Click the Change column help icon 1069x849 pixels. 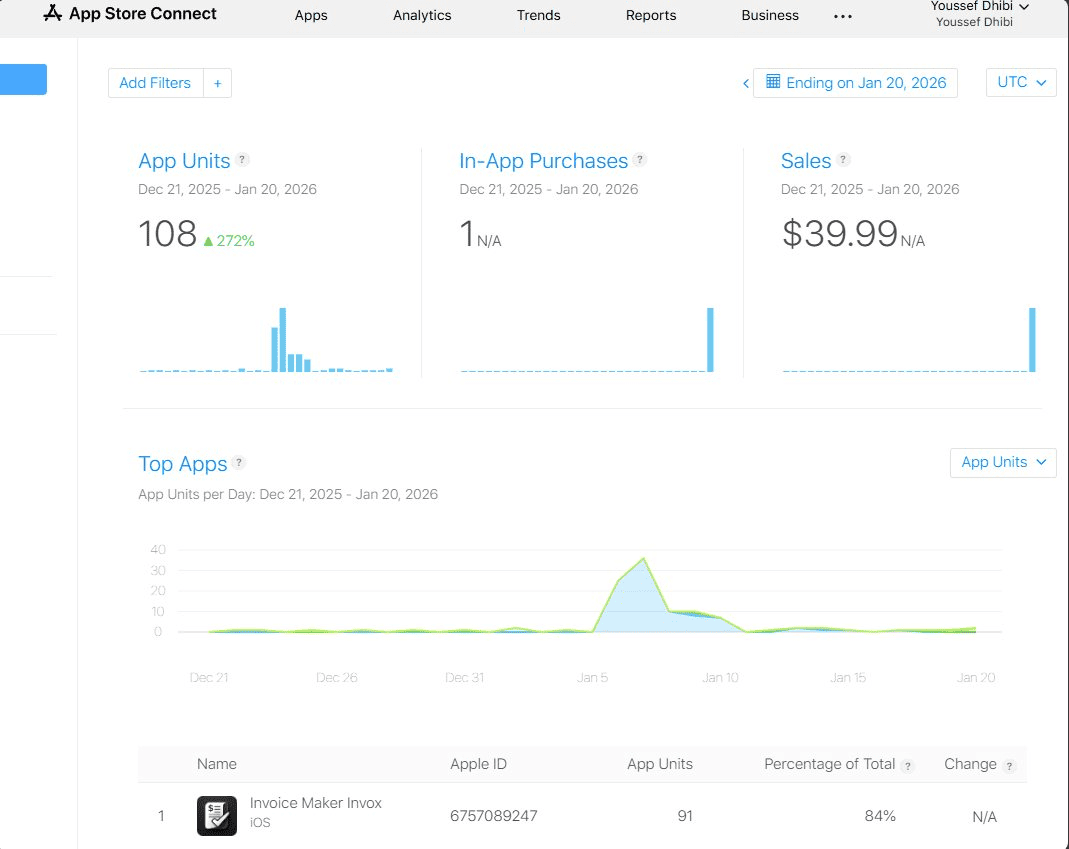[x=1009, y=765]
